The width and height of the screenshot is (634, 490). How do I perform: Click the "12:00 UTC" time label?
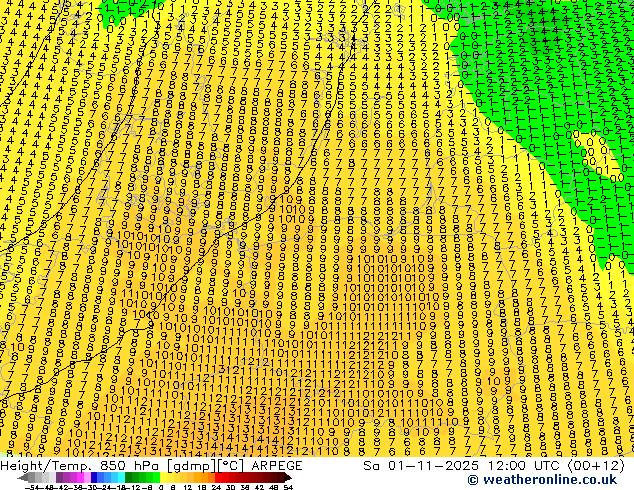(526, 466)
